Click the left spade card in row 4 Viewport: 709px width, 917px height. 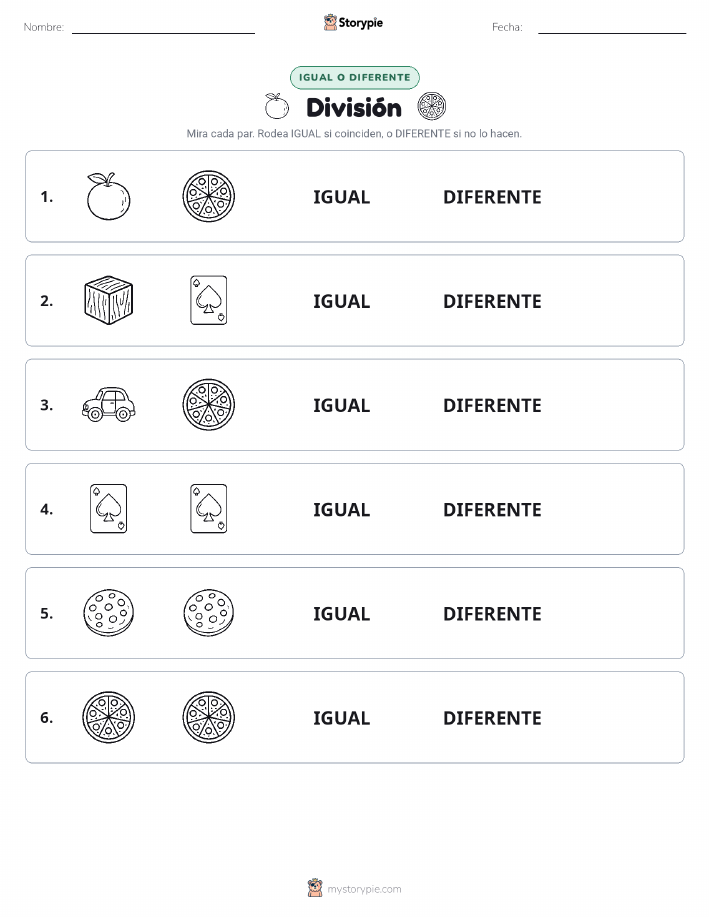109,509
